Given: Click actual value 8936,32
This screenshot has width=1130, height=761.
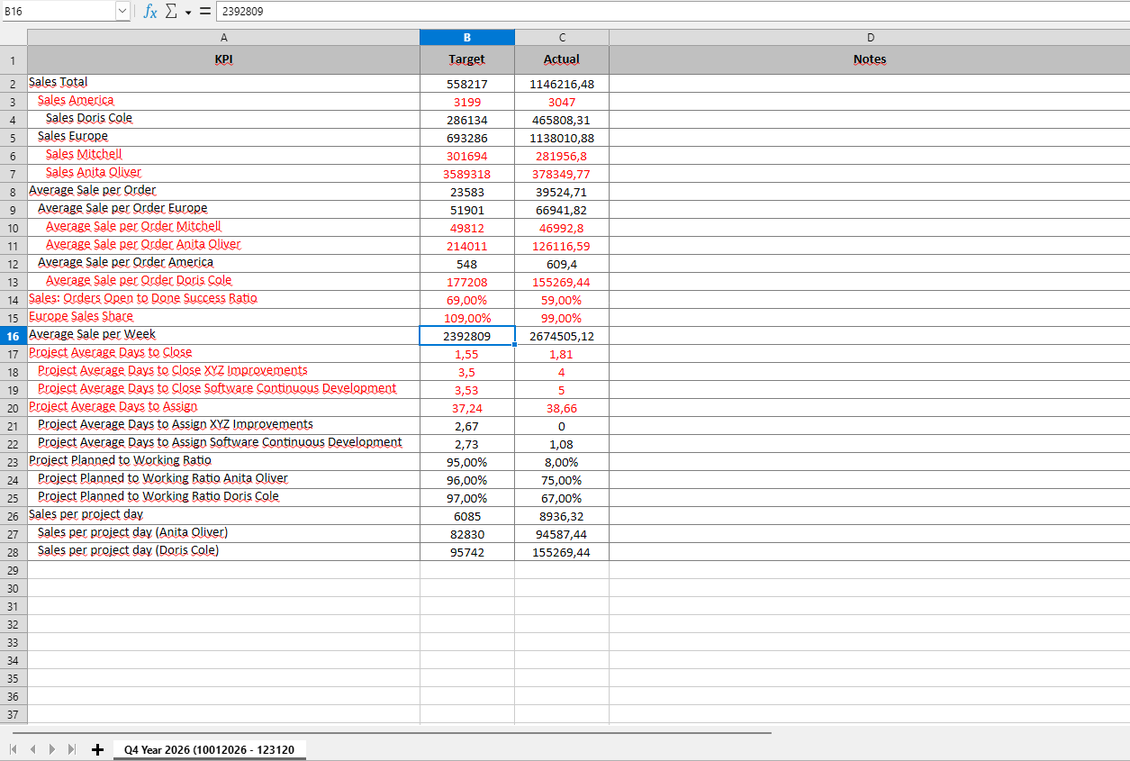Looking at the screenshot, I should pos(562,516).
